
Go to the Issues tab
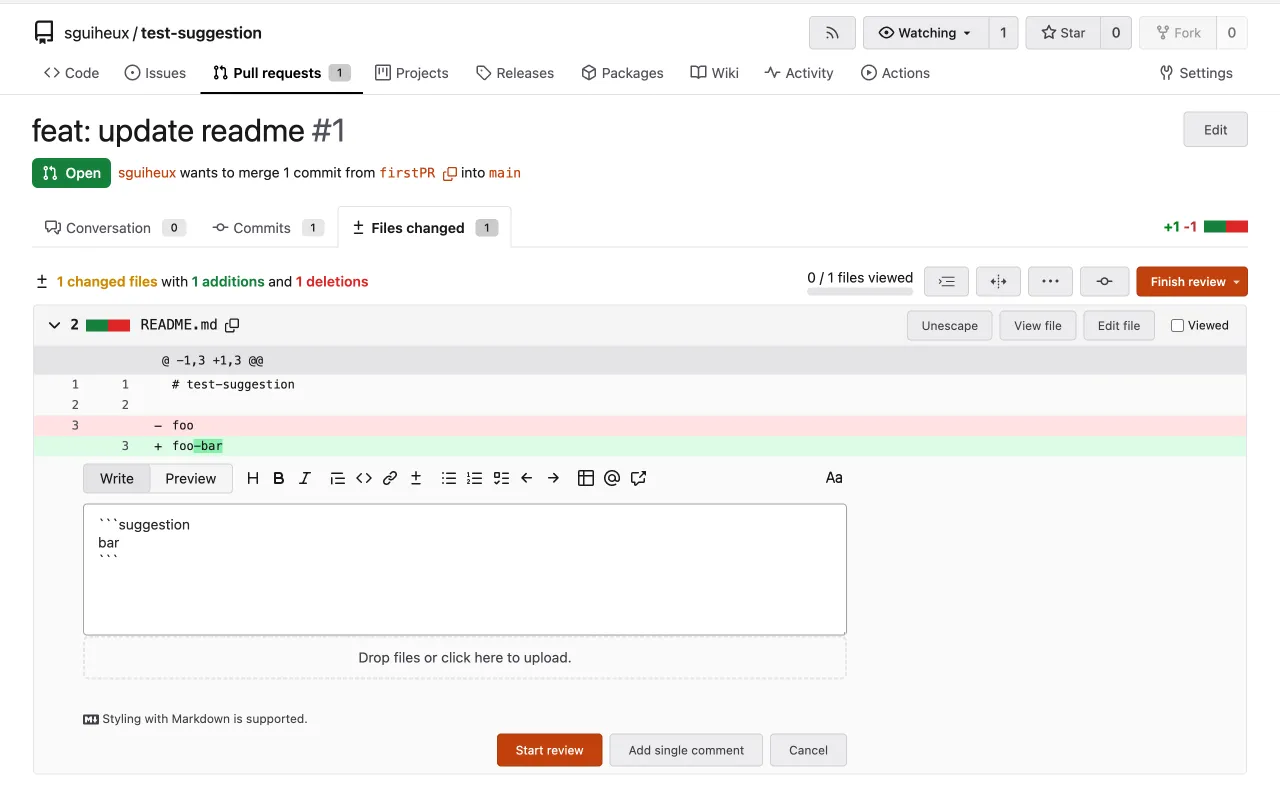[155, 73]
